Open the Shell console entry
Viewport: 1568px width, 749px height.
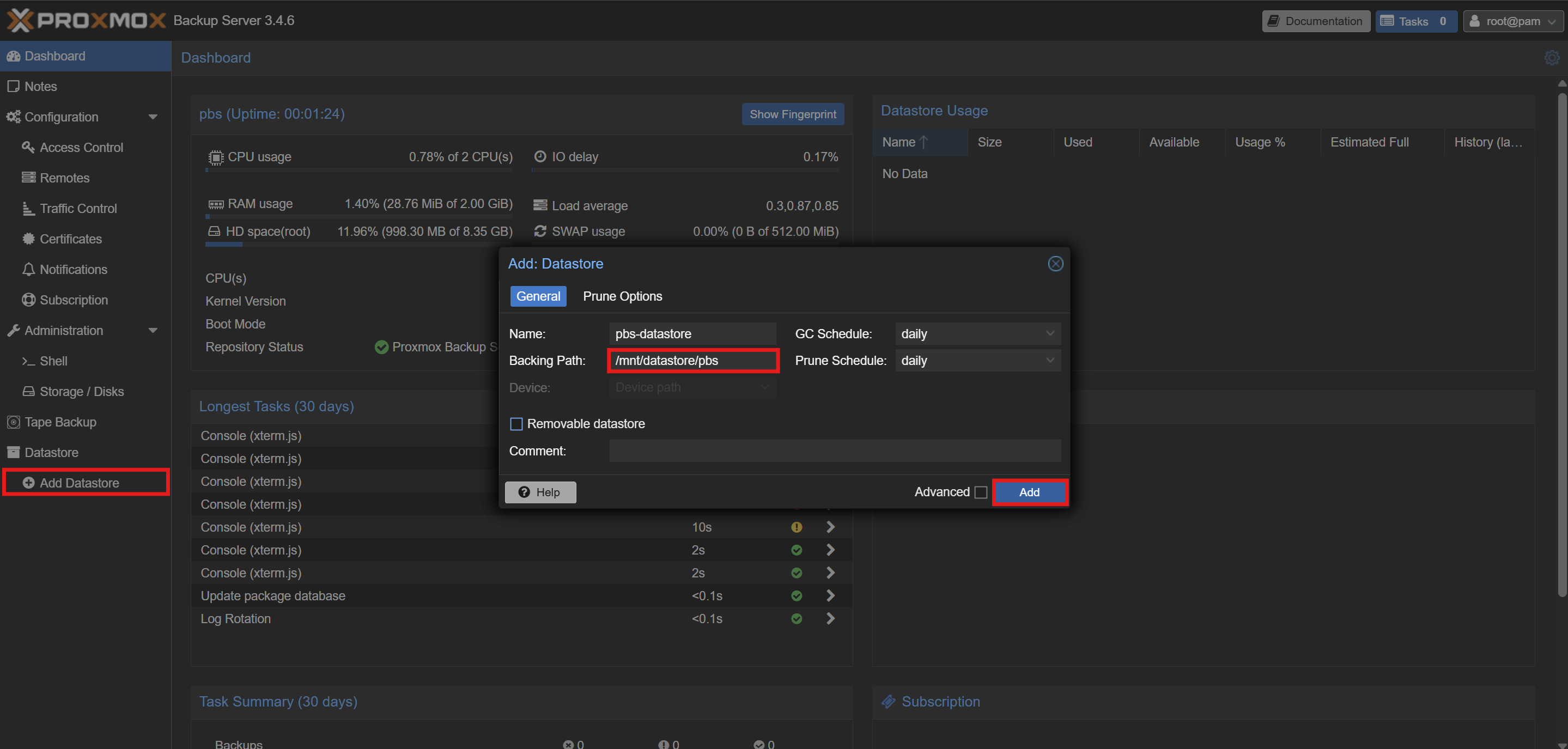53,361
